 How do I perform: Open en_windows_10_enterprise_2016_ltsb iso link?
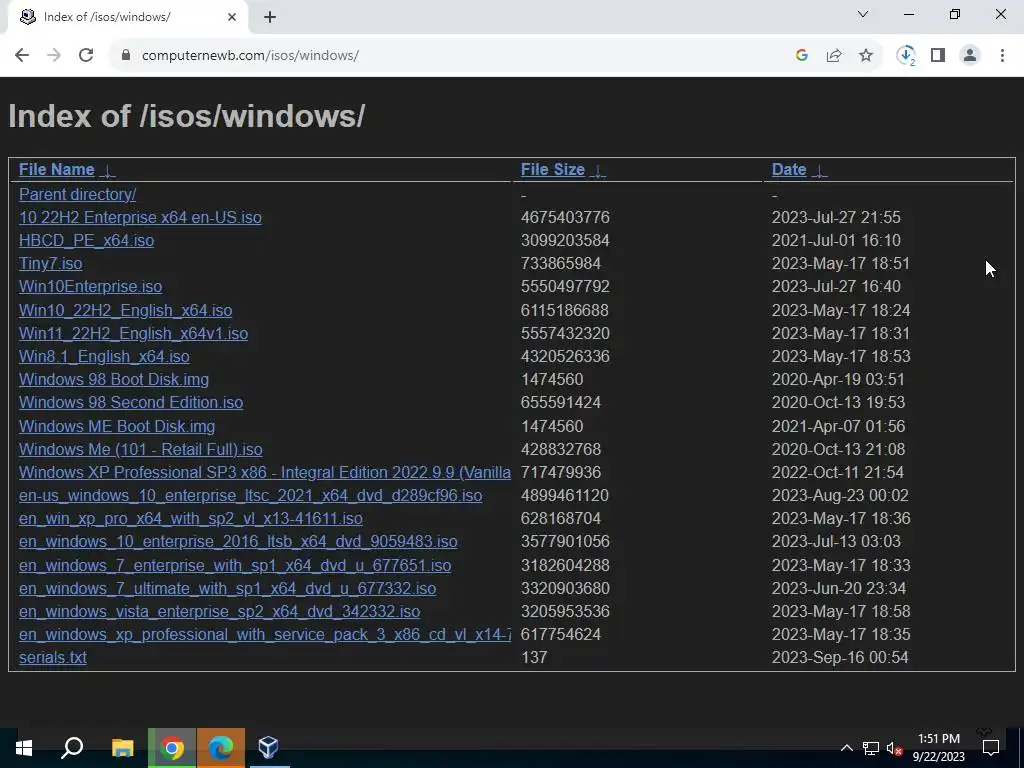pos(238,541)
